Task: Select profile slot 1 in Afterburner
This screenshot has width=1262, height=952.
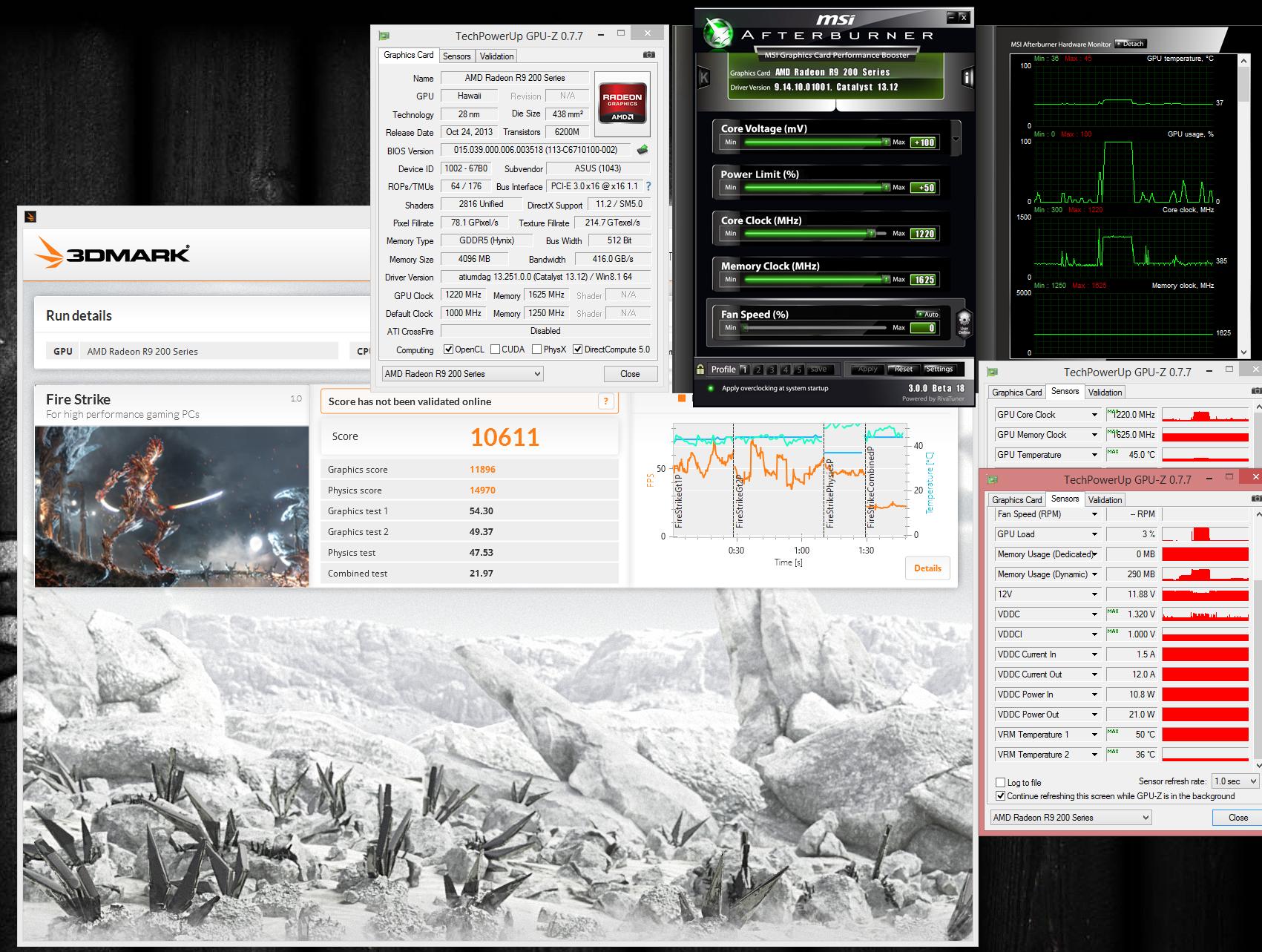Action: tap(744, 370)
